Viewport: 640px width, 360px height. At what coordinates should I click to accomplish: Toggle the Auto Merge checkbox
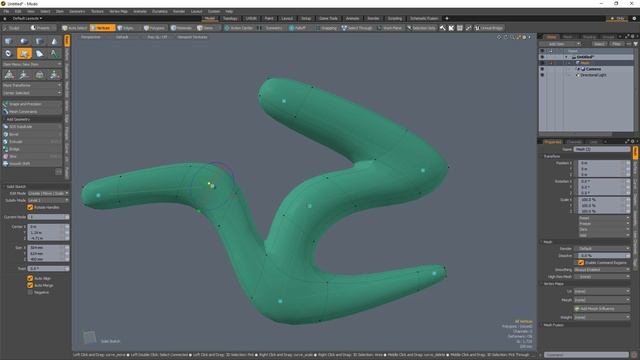(30, 285)
